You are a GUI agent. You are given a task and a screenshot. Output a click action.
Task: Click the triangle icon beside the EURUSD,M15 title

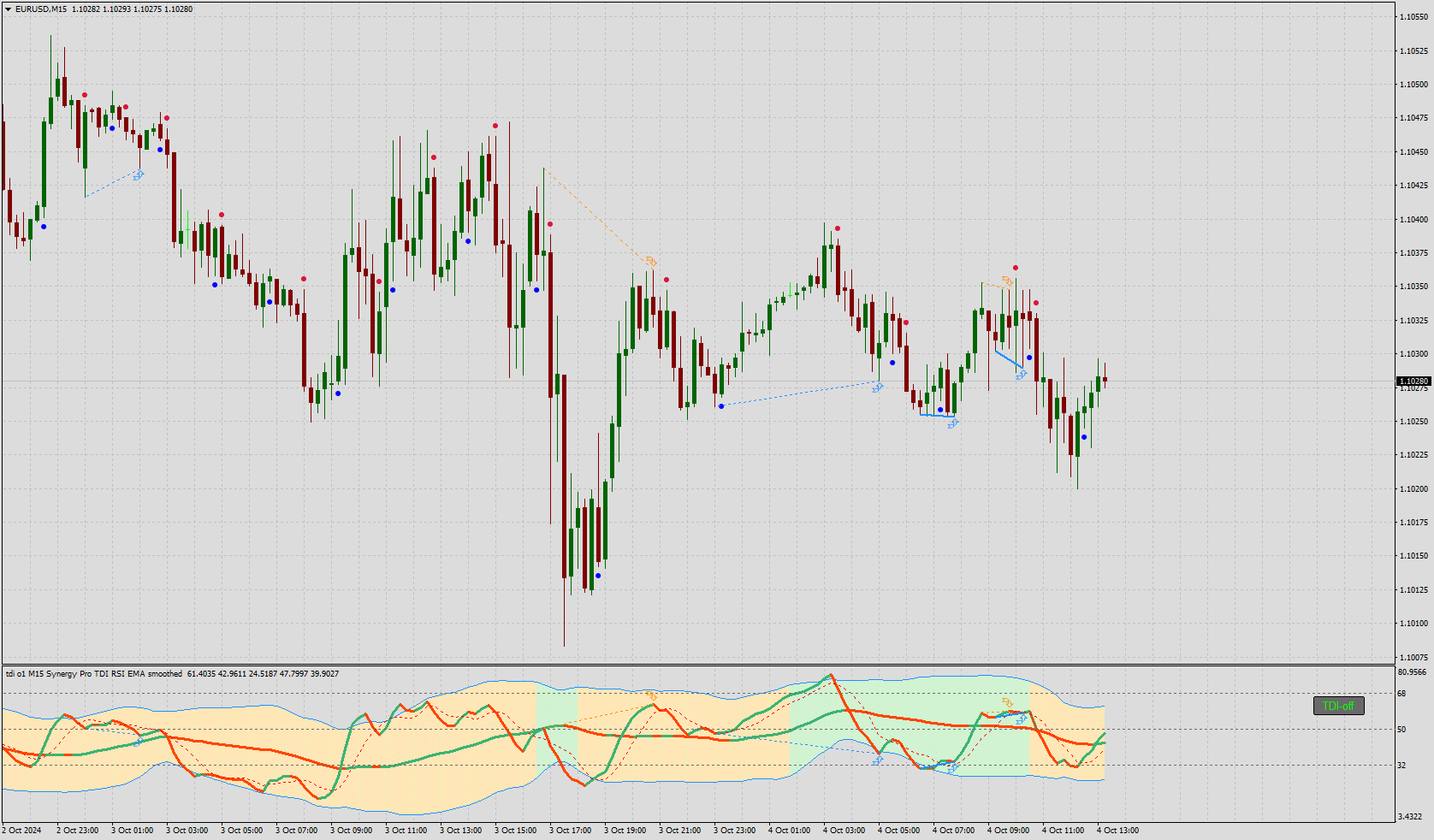click(8, 9)
